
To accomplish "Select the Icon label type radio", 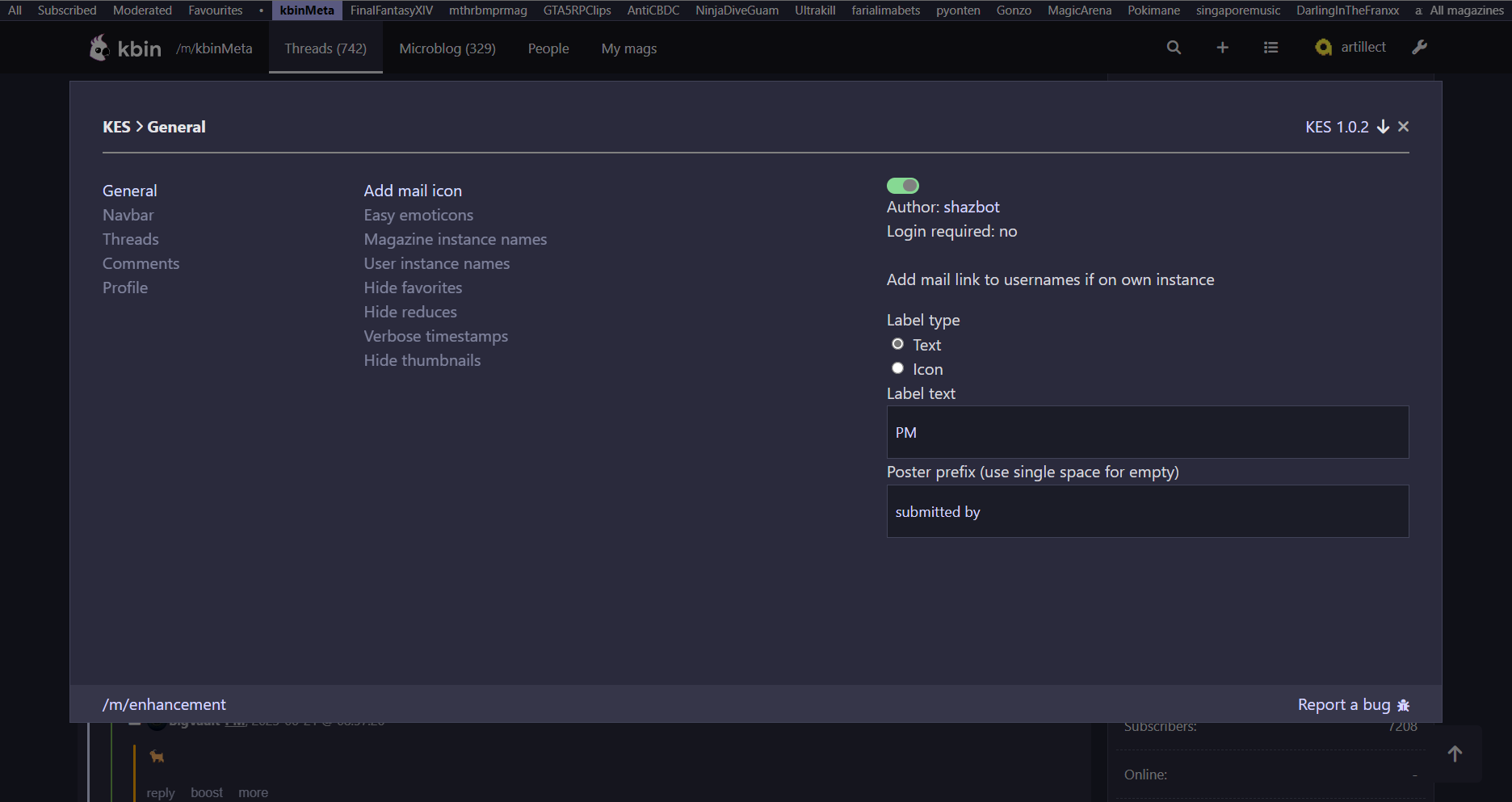I will [x=897, y=368].
